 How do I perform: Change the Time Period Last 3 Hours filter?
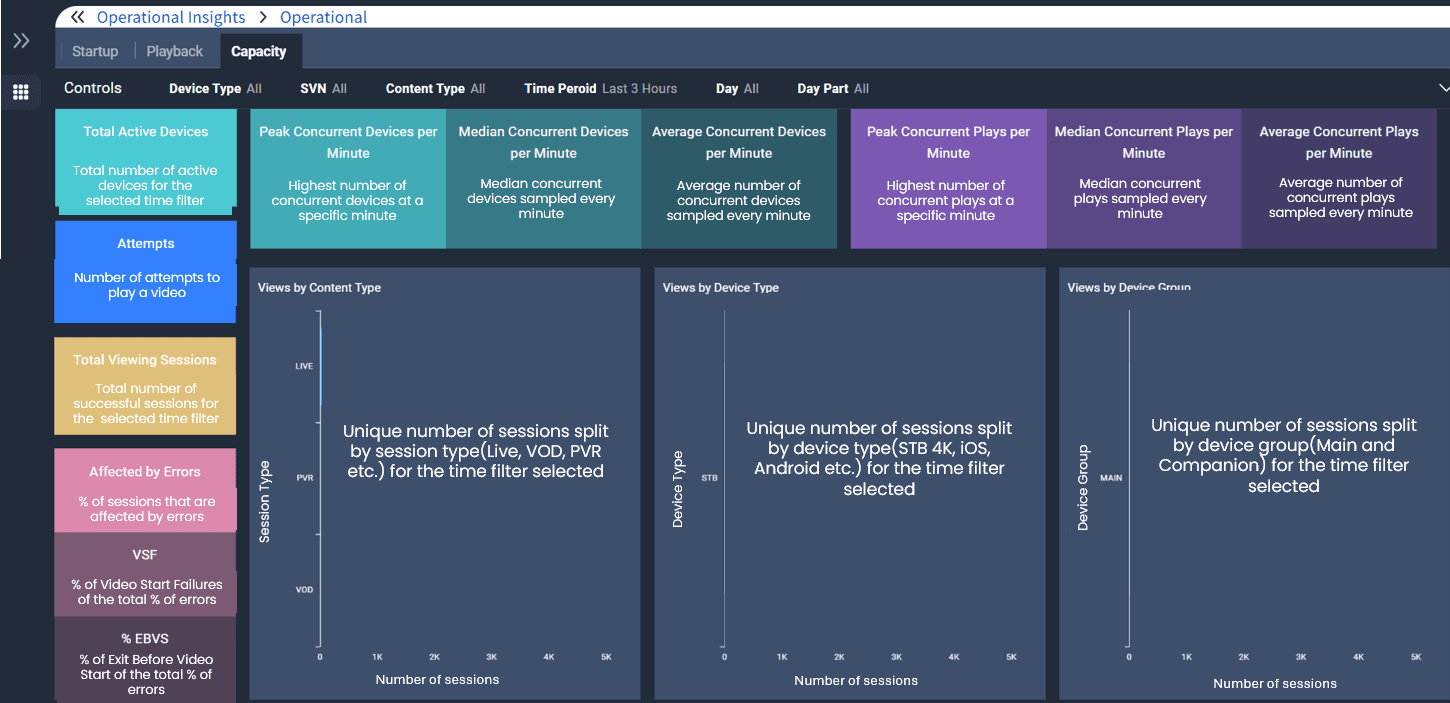(x=600, y=89)
